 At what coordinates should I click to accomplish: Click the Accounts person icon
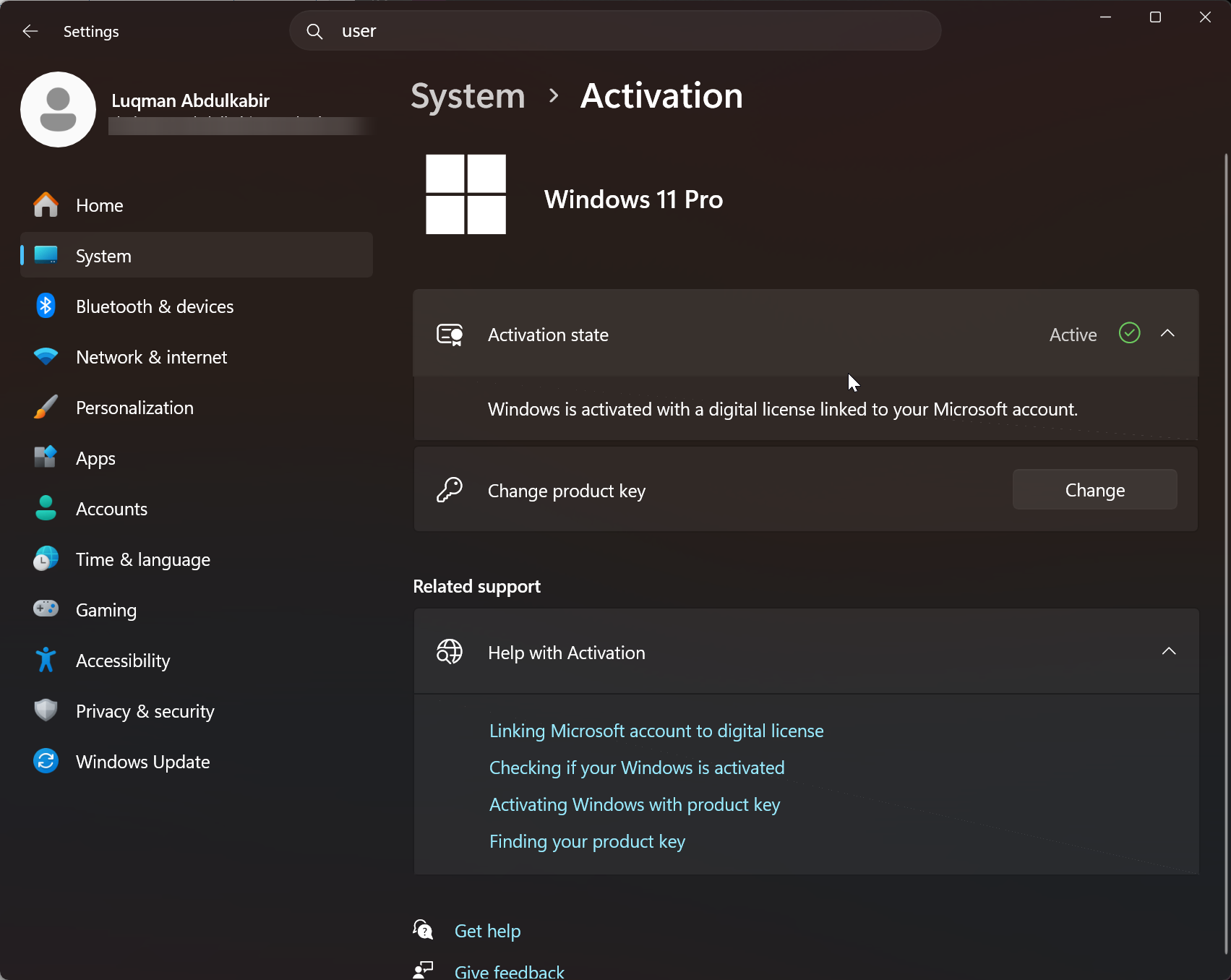(x=46, y=508)
